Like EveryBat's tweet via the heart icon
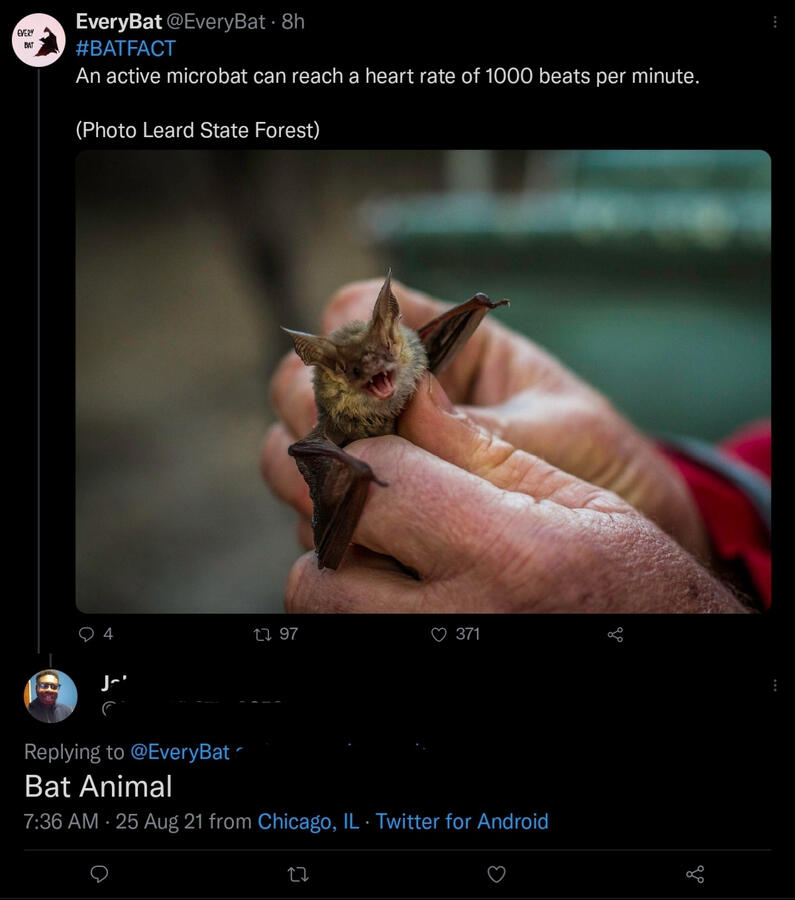 437,631
